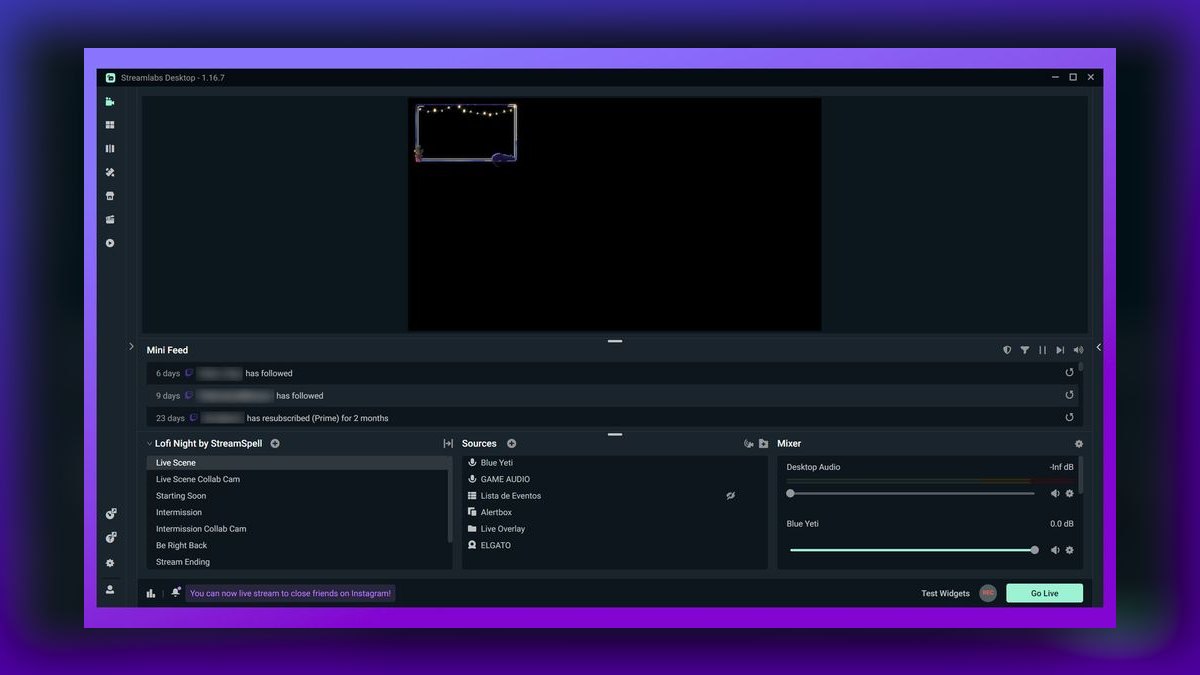Select the Live Scene Collab Cam scene

point(298,479)
